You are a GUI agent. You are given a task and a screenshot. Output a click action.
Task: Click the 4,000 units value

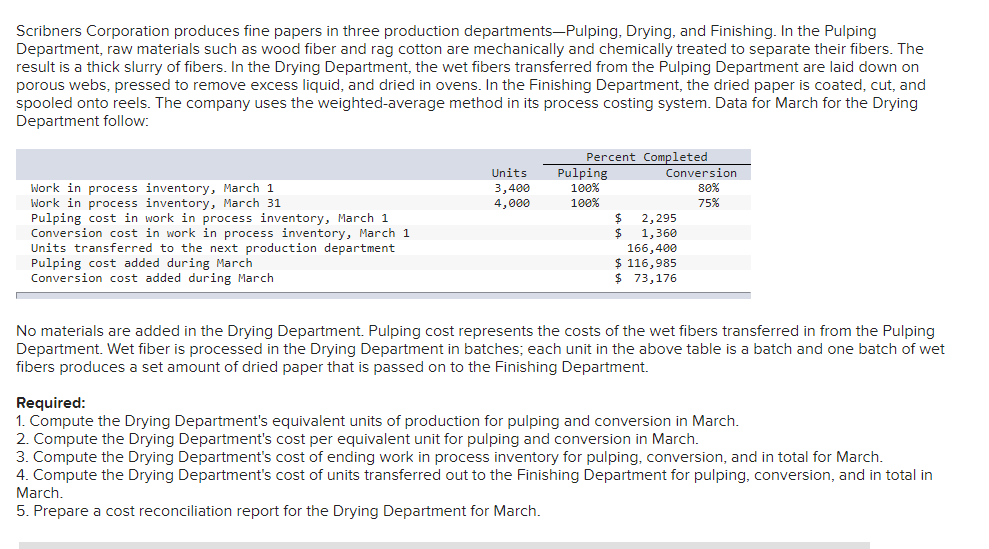tap(512, 203)
